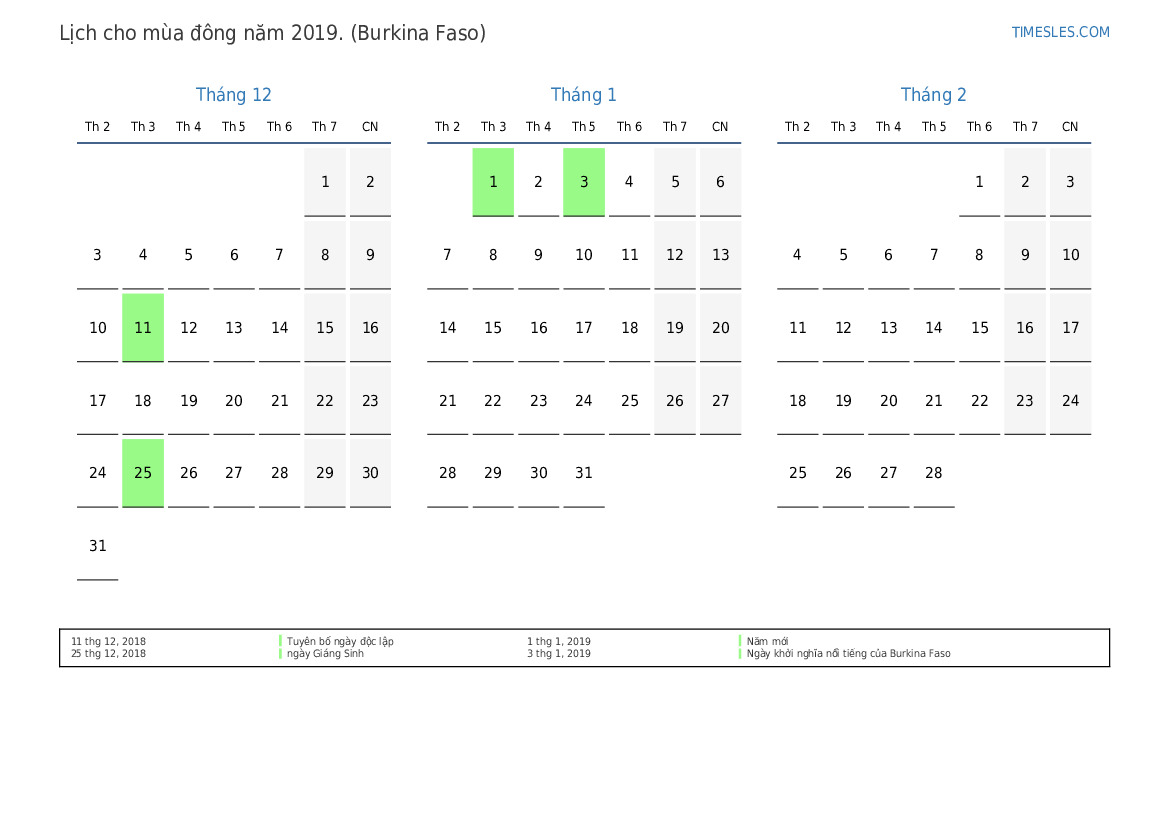Click January 31 date cell
This screenshot has height=827, width=1169.
point(584,473)
